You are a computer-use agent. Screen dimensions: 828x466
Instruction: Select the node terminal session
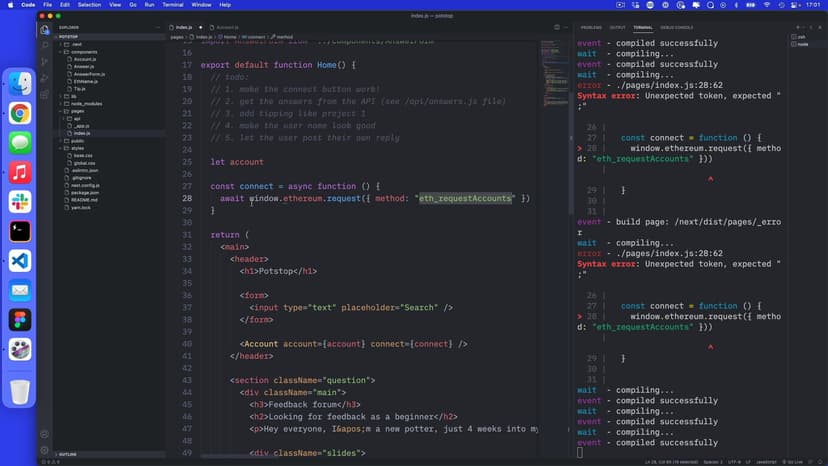click(x=803, y=44)
